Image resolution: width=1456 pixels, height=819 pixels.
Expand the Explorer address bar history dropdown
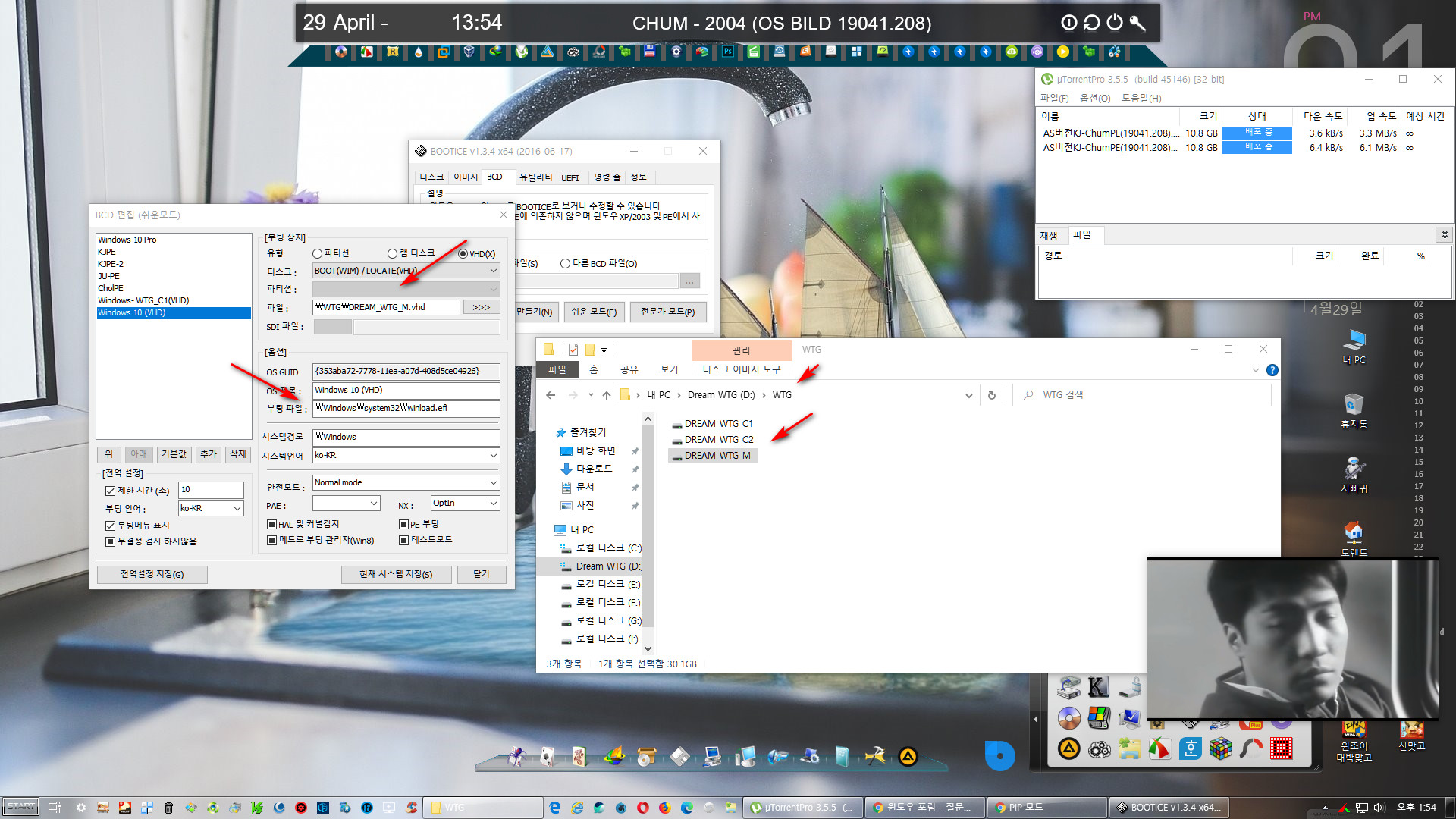pos(968,395)
